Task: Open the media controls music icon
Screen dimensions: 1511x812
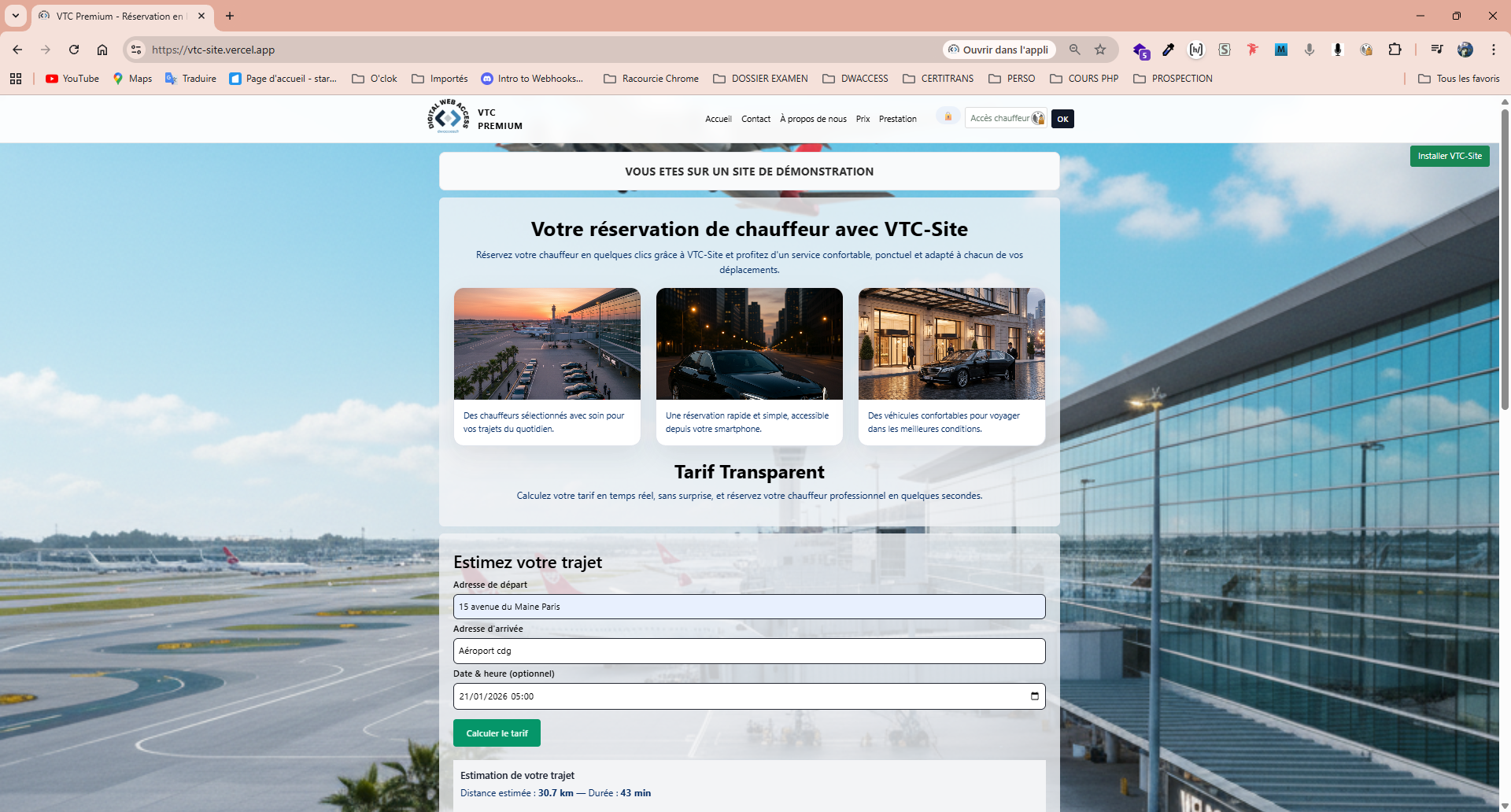Action: (x=1436, y=50)
